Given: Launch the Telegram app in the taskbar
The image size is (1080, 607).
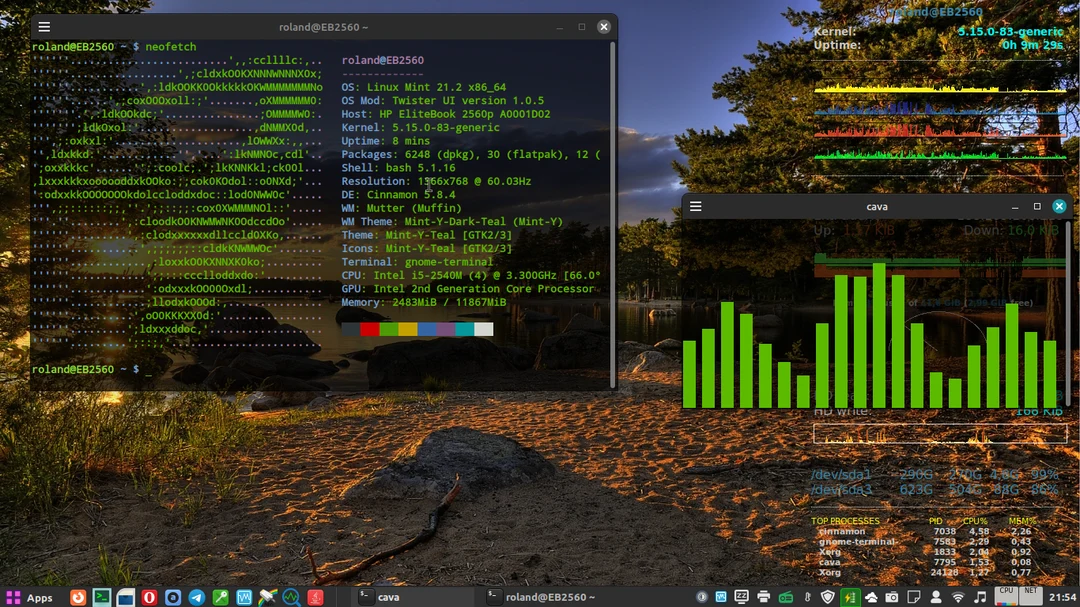Looking at the screenshot, I should [194, 595].
